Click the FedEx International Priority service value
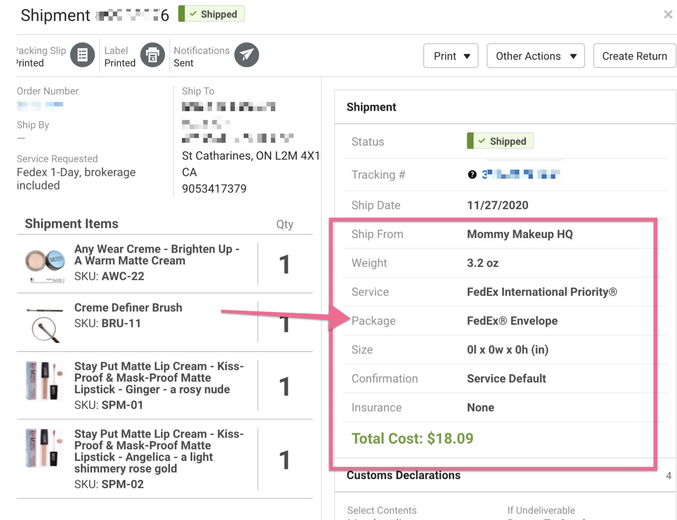The width and height of the screenshot is (677, 520). 542,292
